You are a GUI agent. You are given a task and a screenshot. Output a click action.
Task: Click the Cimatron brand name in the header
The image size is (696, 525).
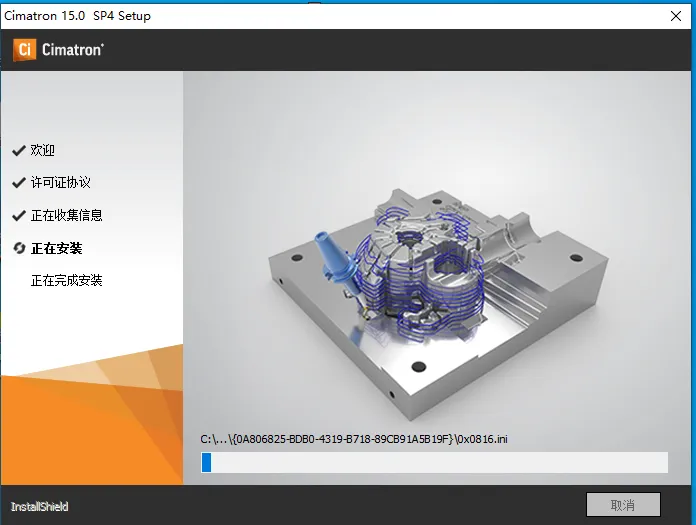[x=73, y=50]
